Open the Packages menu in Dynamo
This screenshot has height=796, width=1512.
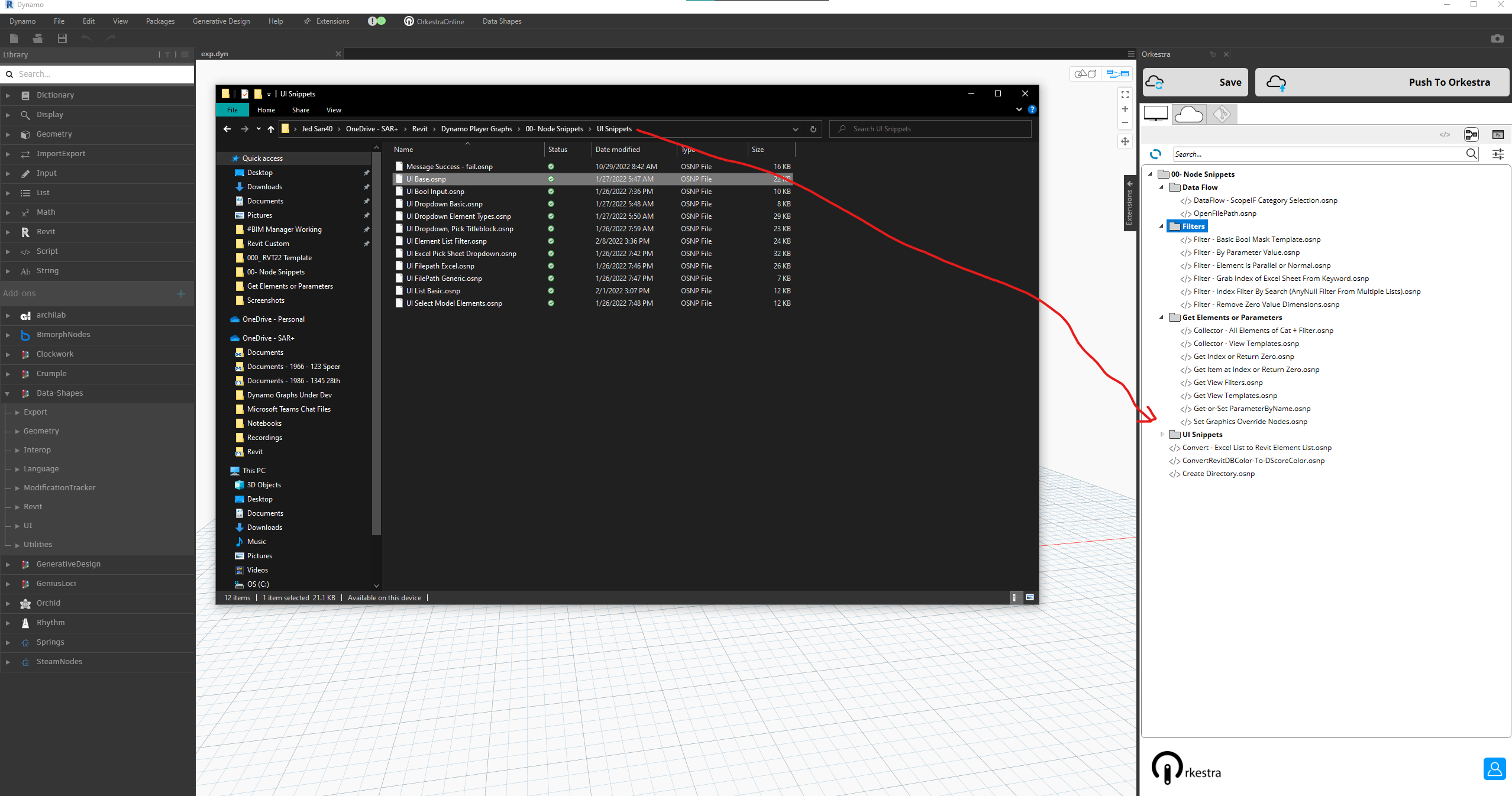tap(159, 21)
